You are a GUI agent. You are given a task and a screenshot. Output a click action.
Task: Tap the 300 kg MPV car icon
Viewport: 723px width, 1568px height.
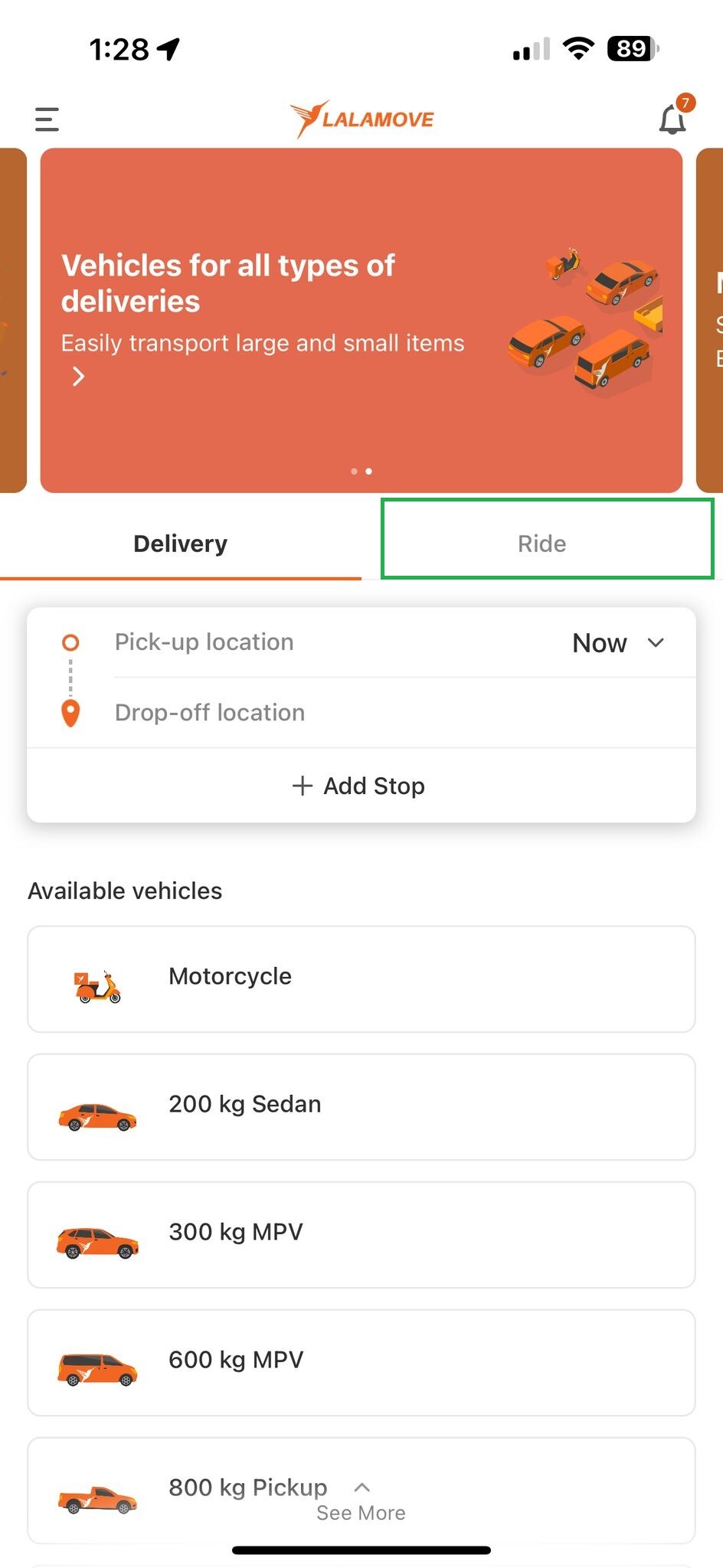(x=97, y=1243)
